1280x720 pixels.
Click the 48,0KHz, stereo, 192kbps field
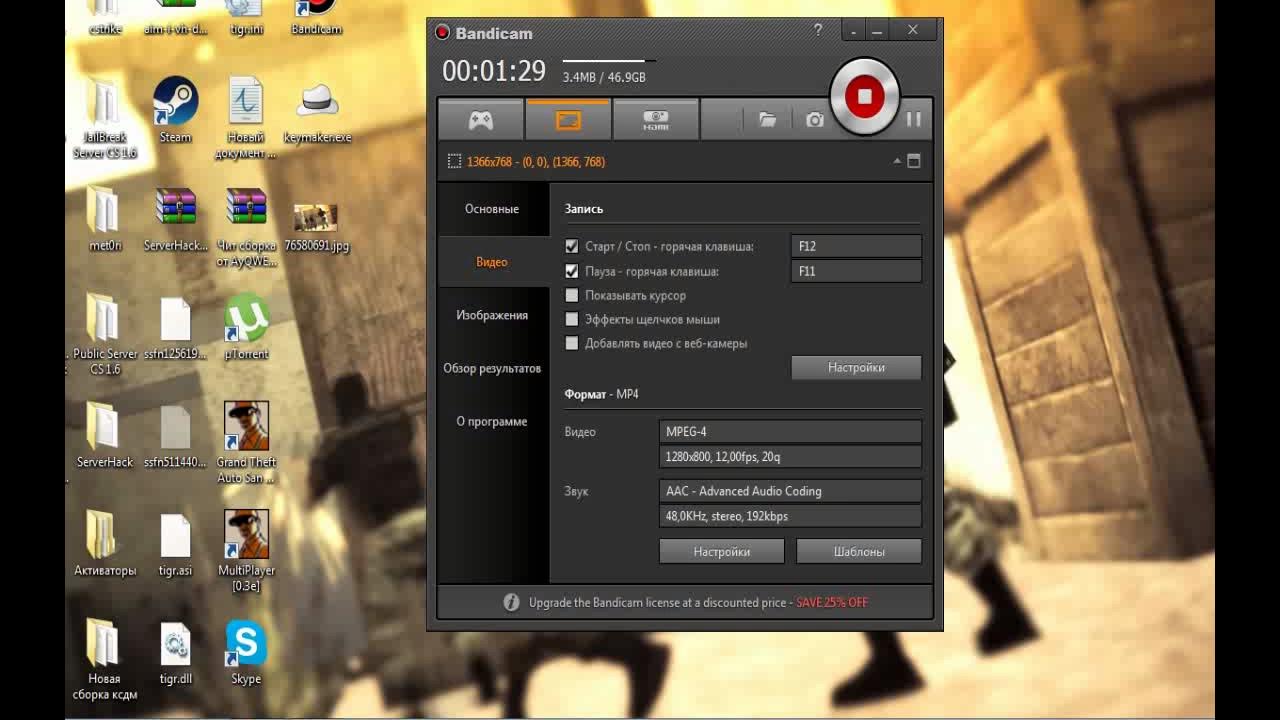coord(790,516)
